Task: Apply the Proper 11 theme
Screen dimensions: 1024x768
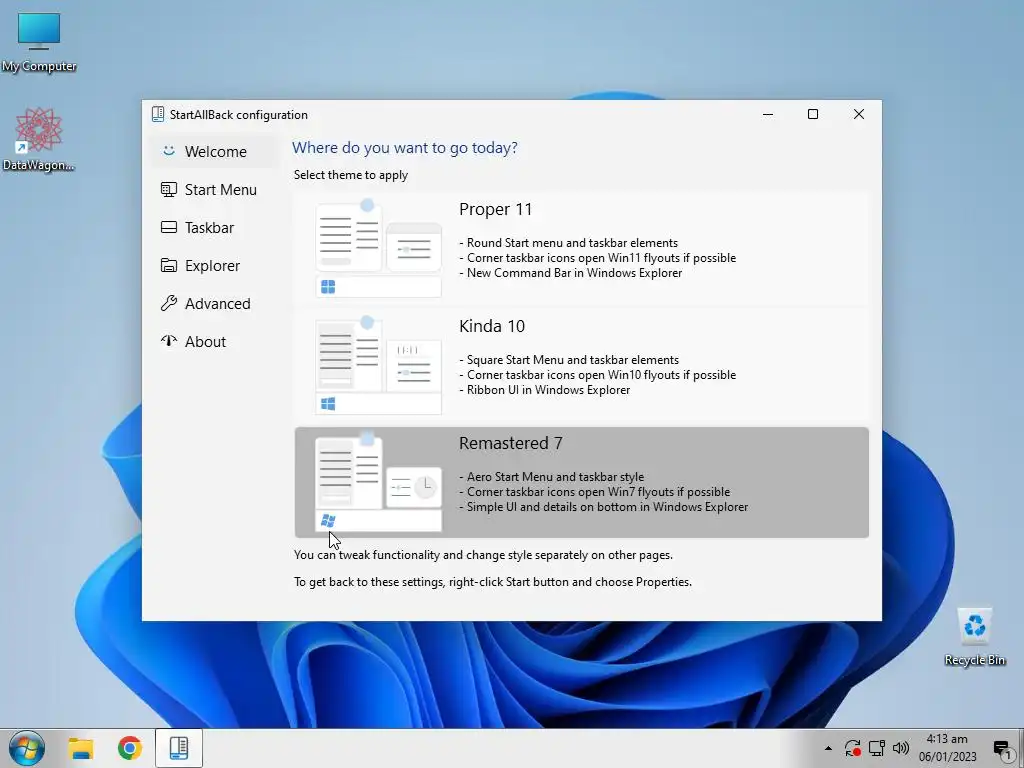Action: coord(581,248)
